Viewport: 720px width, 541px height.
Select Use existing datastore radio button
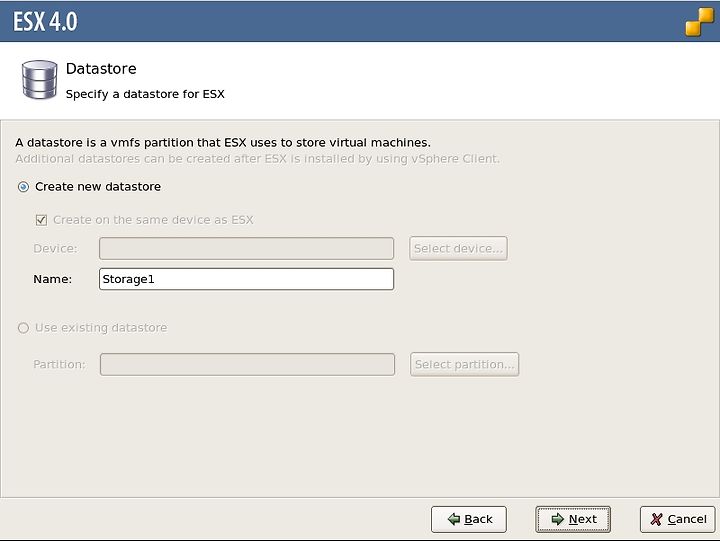point(23,328)
